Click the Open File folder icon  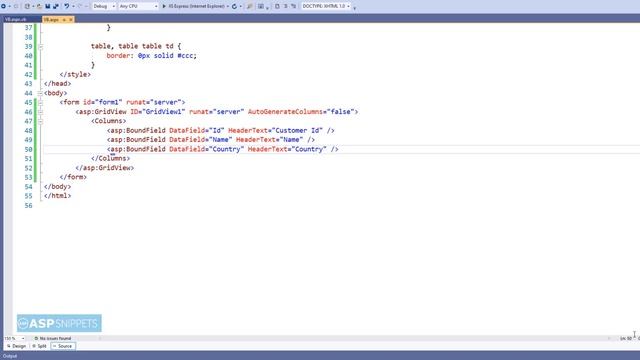(x=39, y=6)
